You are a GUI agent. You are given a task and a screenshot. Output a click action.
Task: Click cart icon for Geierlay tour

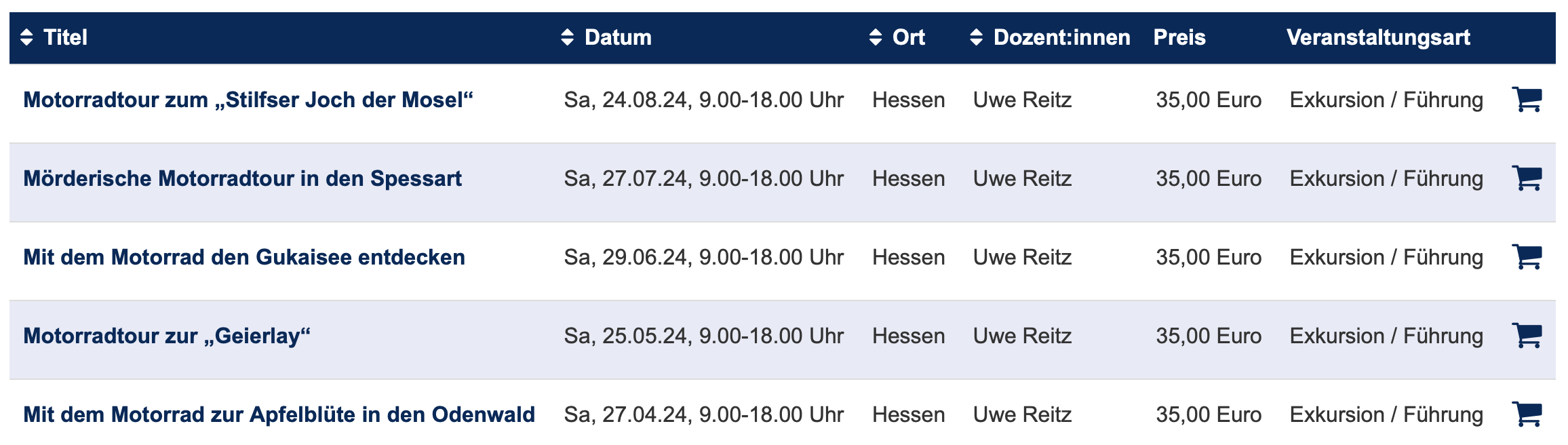point(1527,336)
